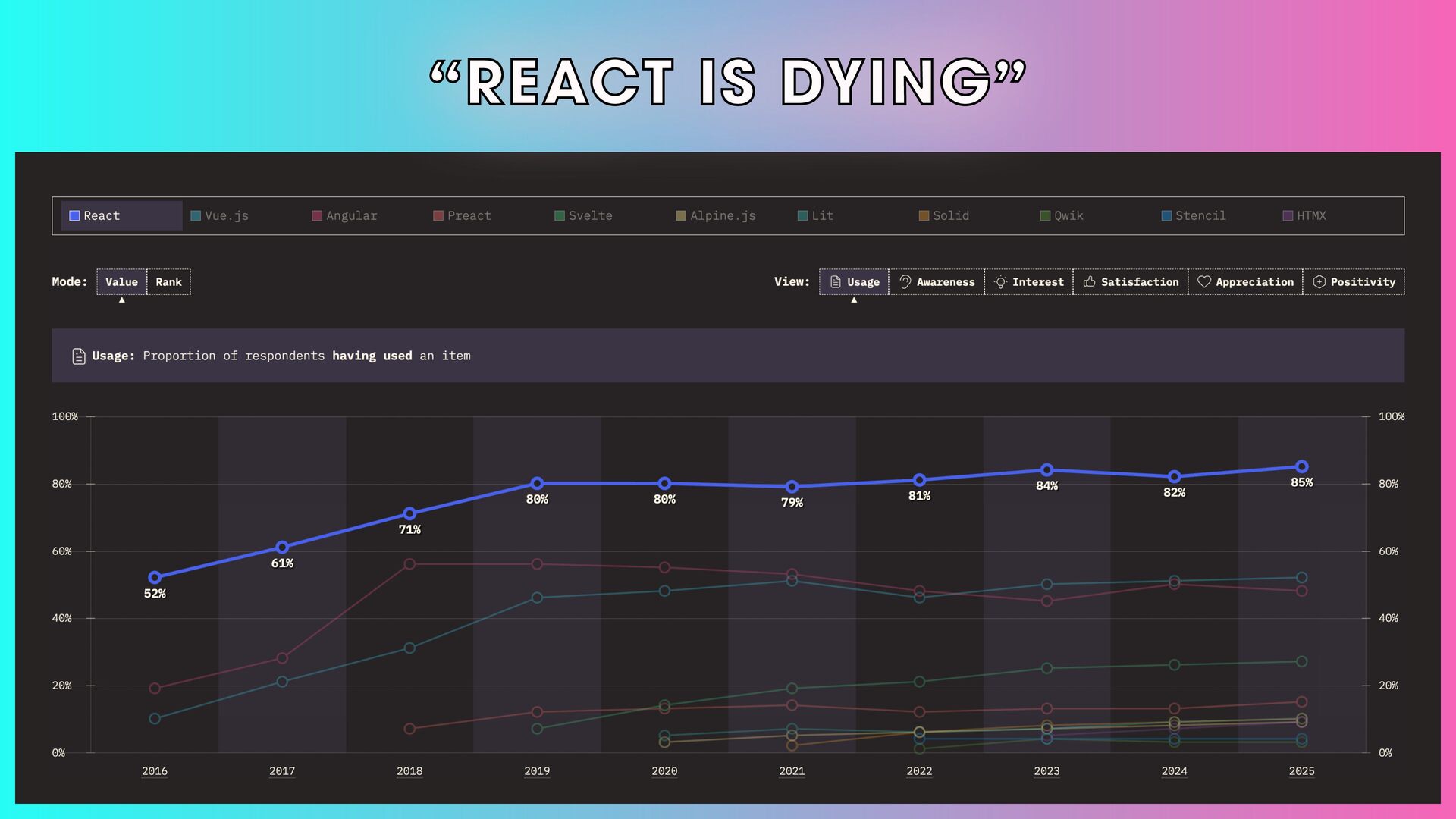Image resolution: width=1456 pixels, height=819 pixels.
Task: Switch mode to Rank
Action: click(168, 282)
